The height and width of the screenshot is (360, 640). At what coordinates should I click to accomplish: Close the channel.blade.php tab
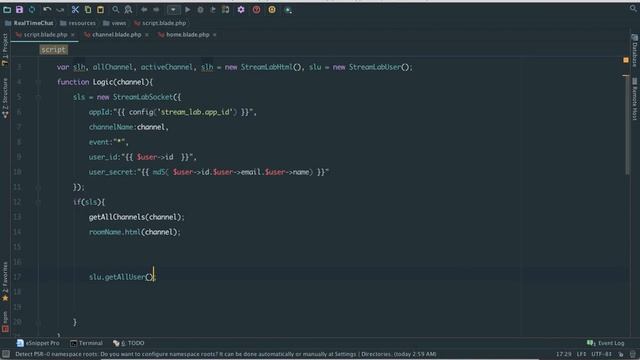pos(147,35)
